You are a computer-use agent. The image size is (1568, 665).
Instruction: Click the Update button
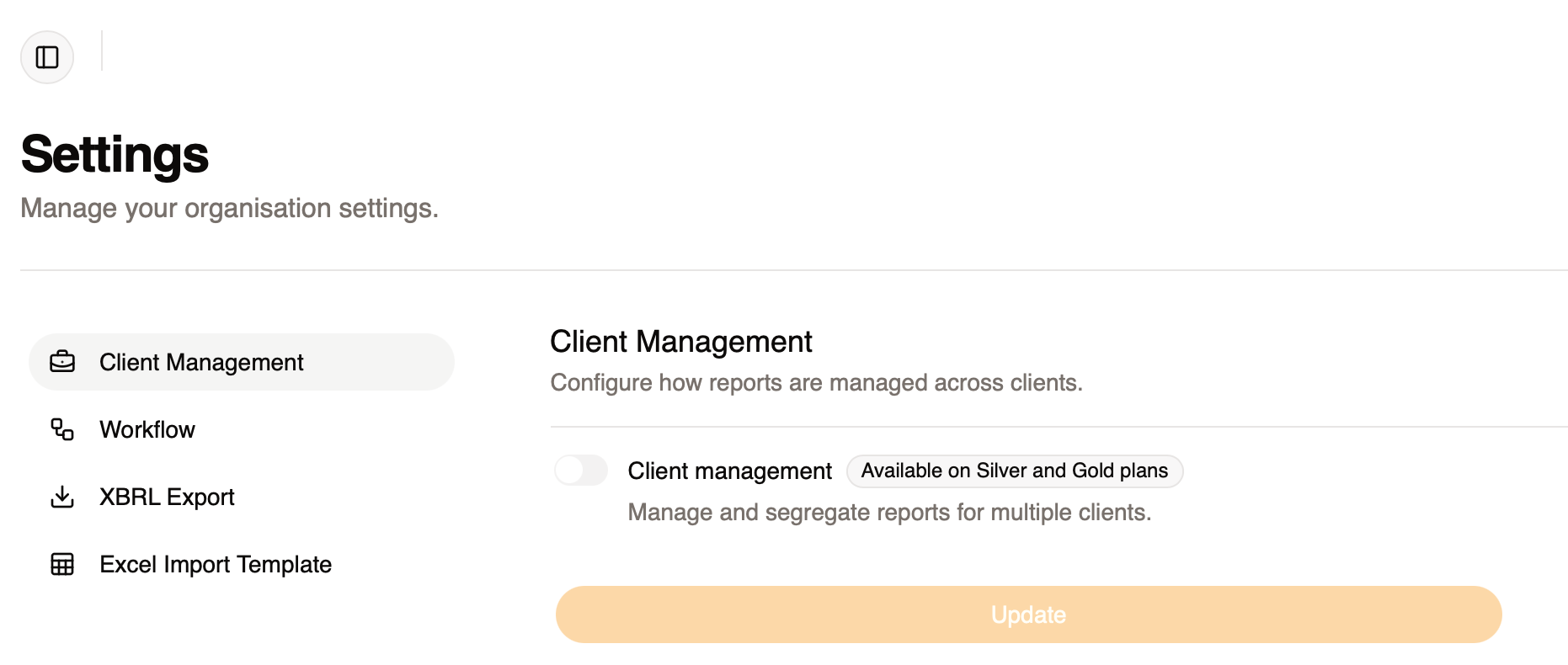pos(1028,614)
